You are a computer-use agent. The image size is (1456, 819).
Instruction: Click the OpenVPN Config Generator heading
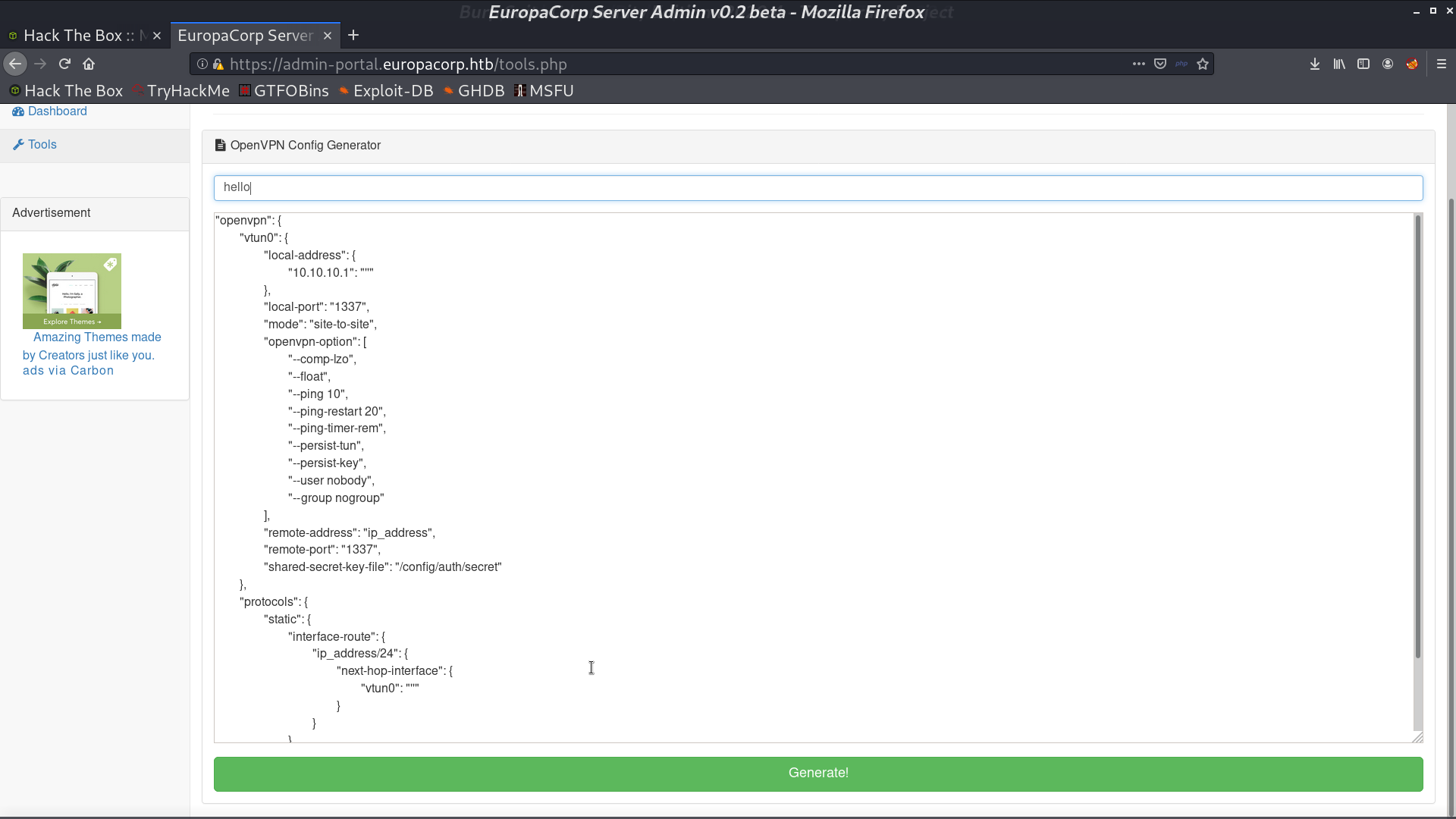coord(306,146)
